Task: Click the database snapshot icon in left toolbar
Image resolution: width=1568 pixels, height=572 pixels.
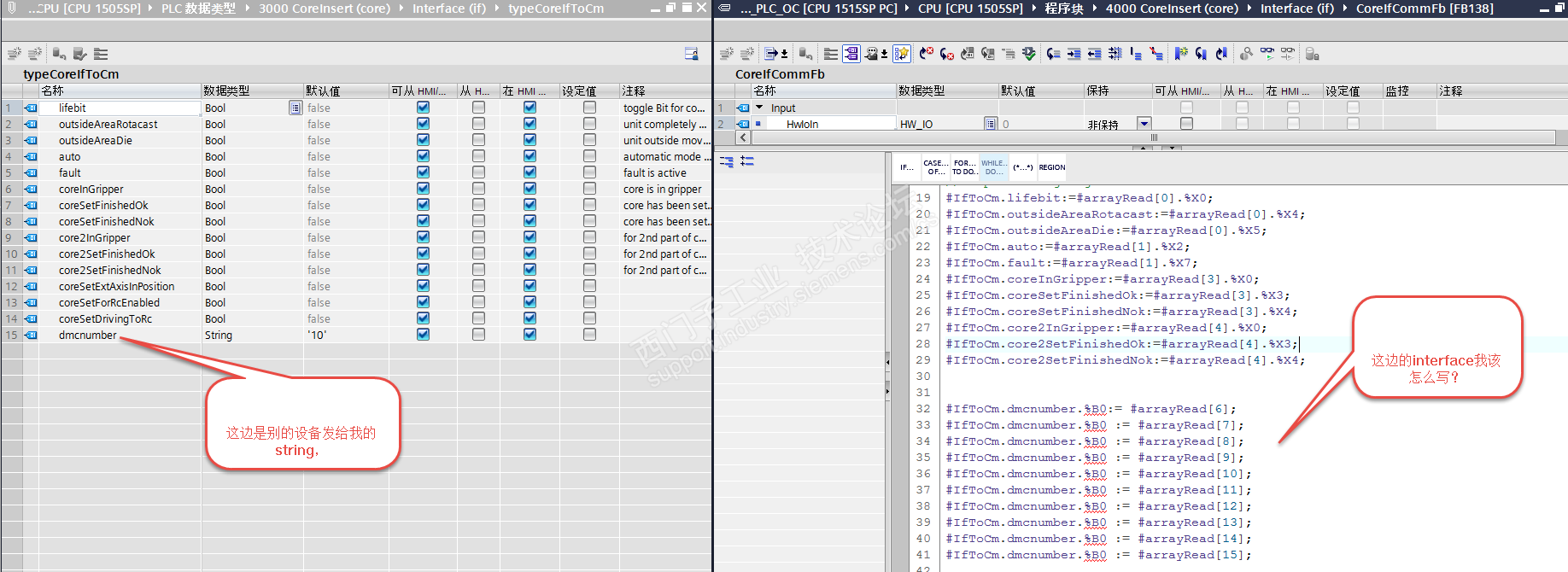Action: pyautogui.click(x=59, y=54)
